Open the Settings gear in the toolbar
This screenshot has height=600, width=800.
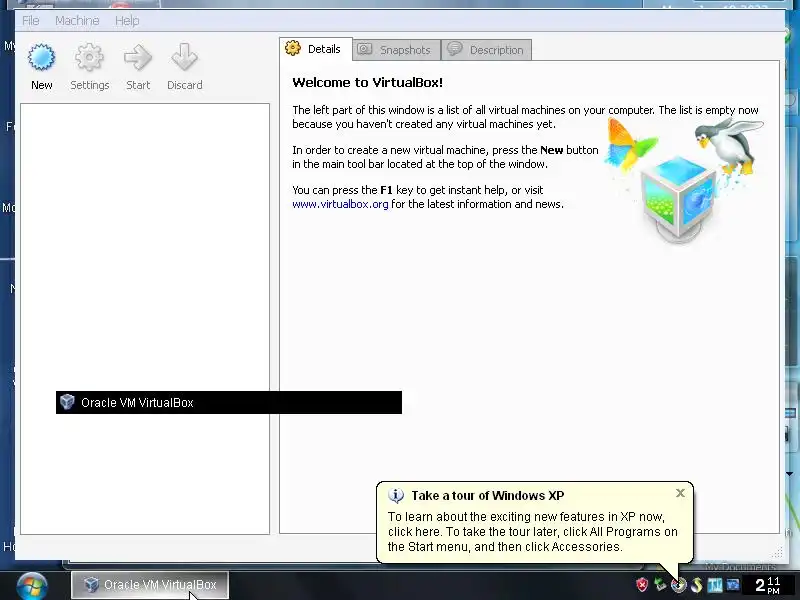(x=89, y=67)
